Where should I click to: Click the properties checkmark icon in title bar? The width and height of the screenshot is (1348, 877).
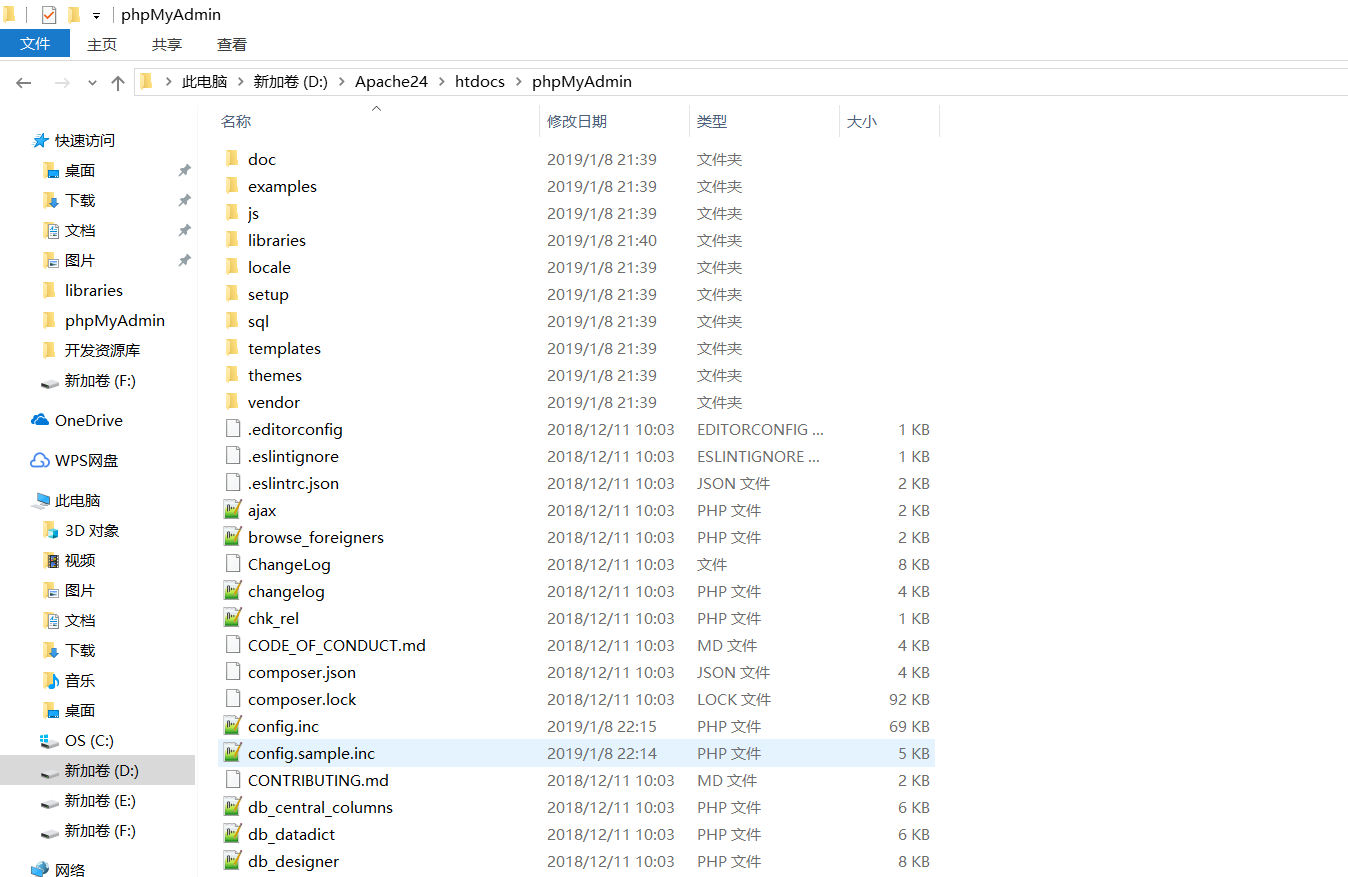(x=49, y=15)
